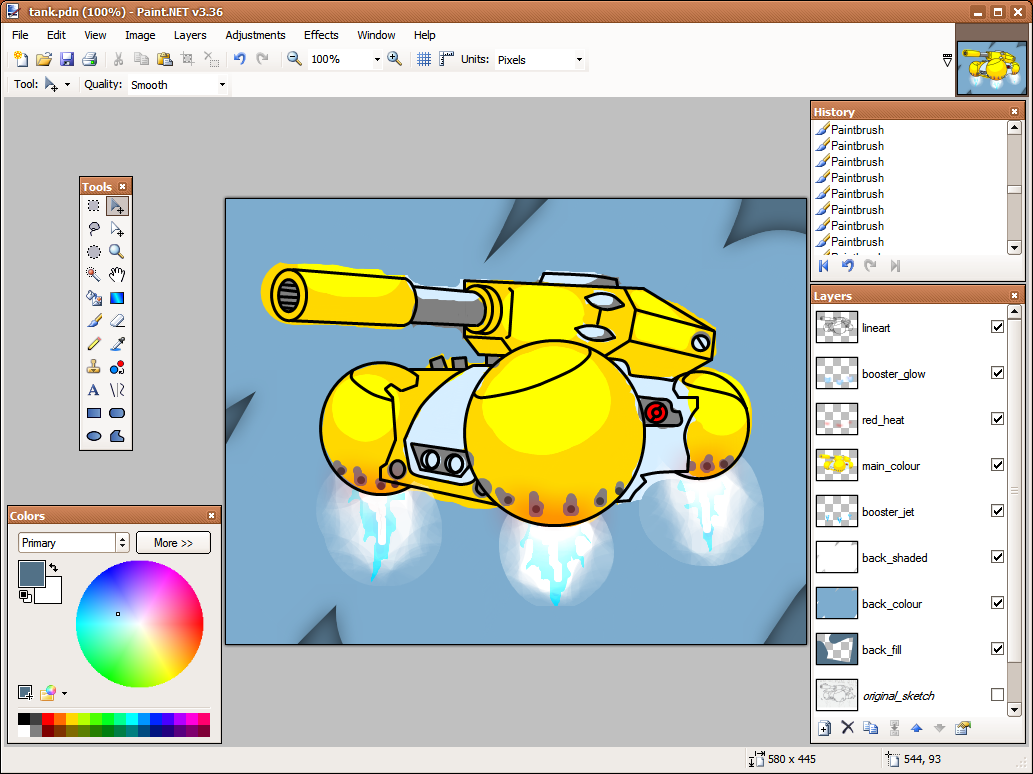Pick the Clone Stamp tool
Screen dimensions: 1033x774
coord(94,366)
